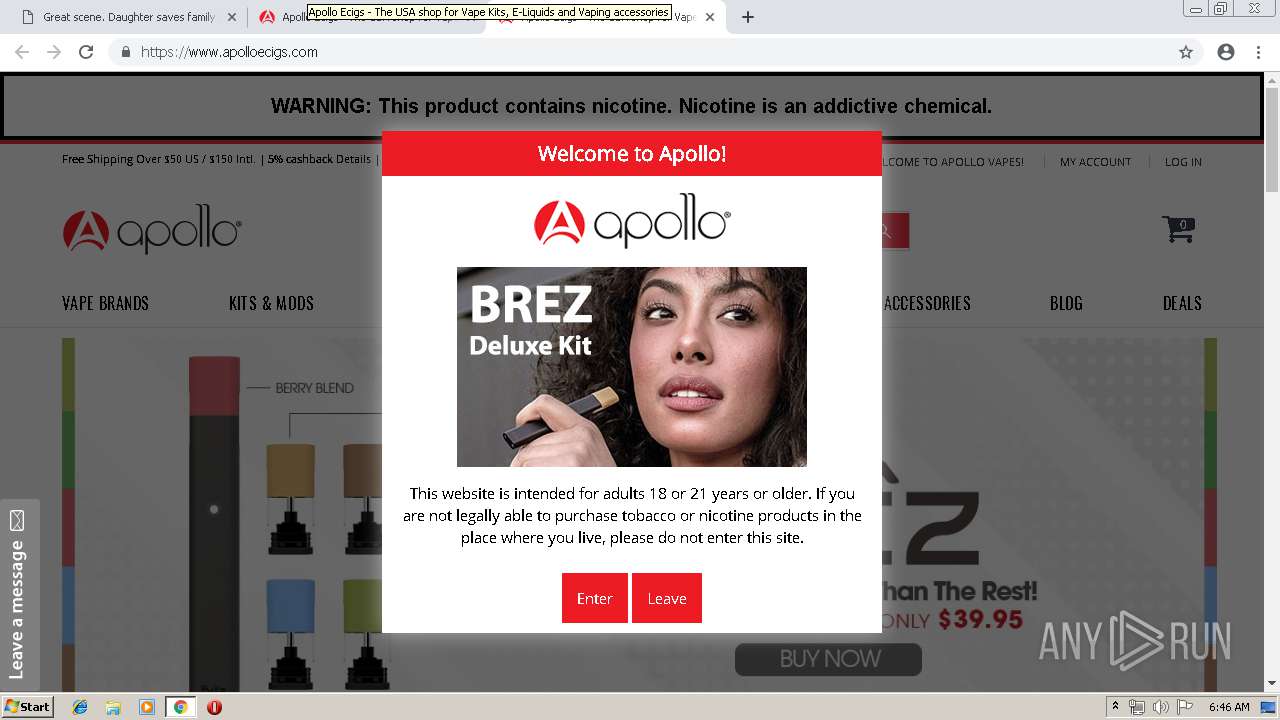Click the BUY NOW button
Screen dimensions: 1280x720
828,659
